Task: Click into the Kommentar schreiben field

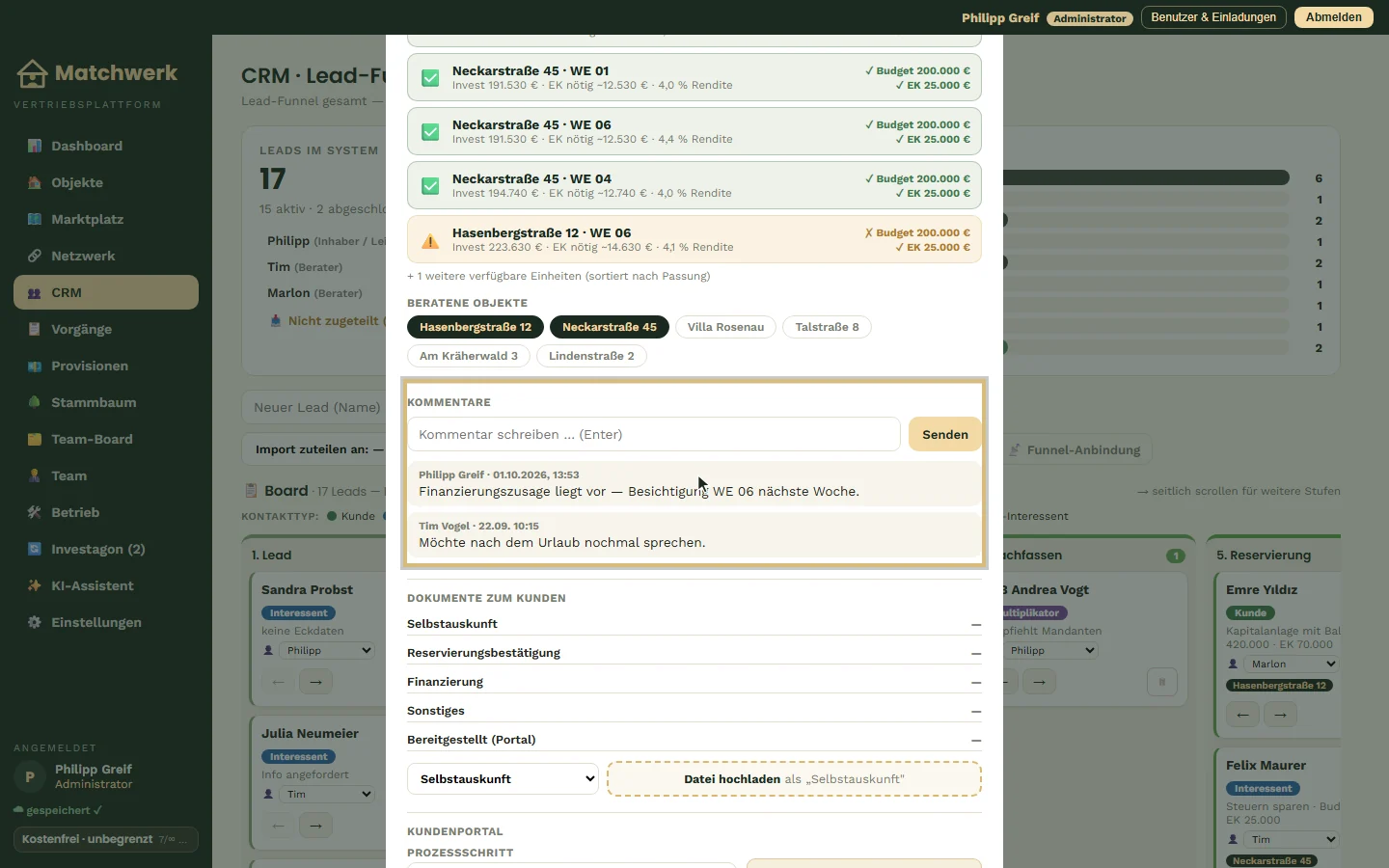Action: point(654,434)
